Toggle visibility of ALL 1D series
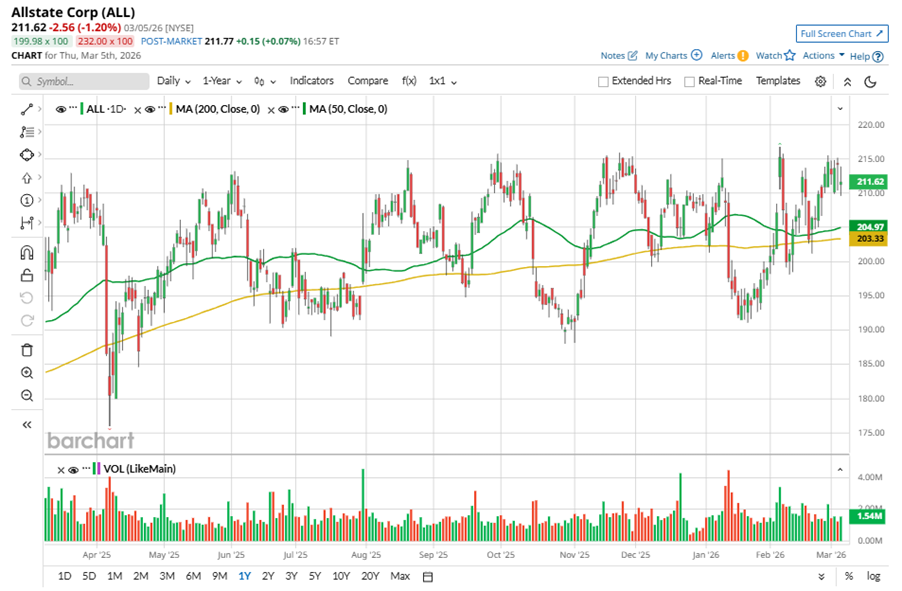The height and width of the screenshot is (591, 902). [60, 109]
